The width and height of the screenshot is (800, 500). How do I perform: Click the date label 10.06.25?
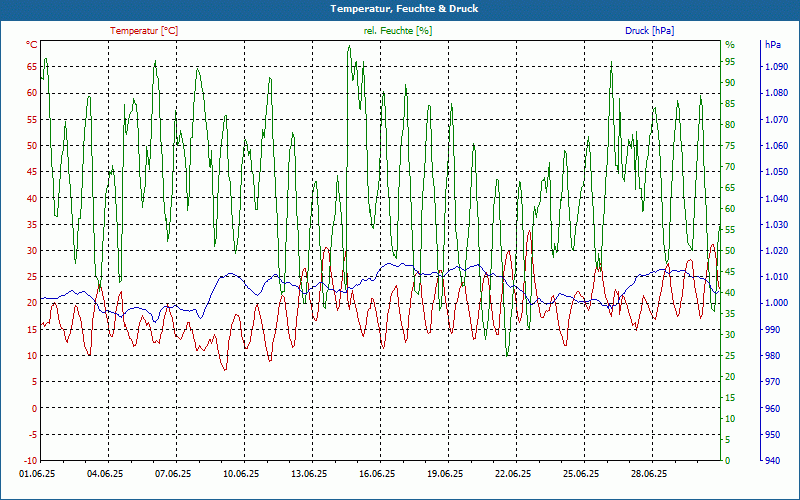(x=241, y=474)
